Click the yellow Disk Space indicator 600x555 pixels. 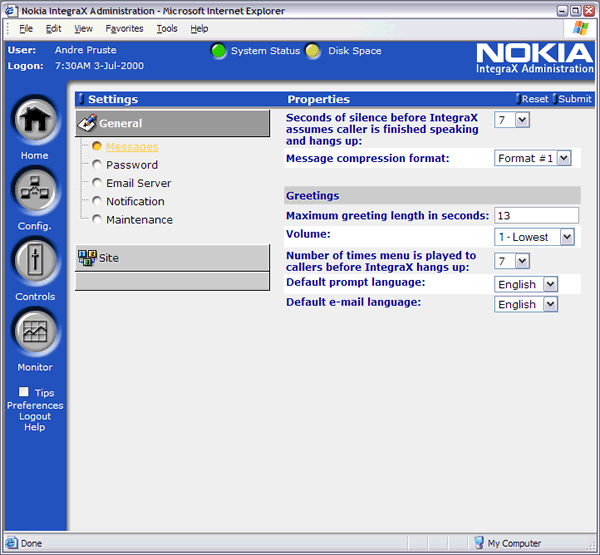(x=313, y=51)
